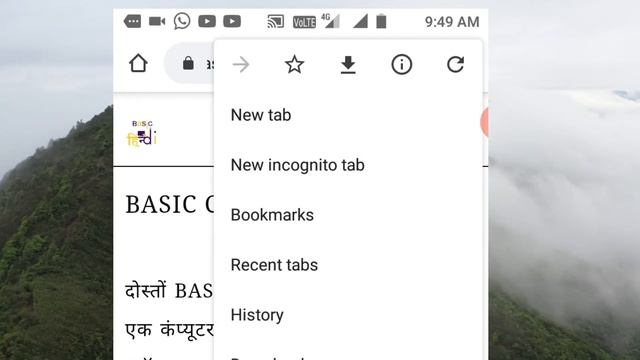Tap the video camera status icon
640x360 pixels.
click(x=157, y=21)
